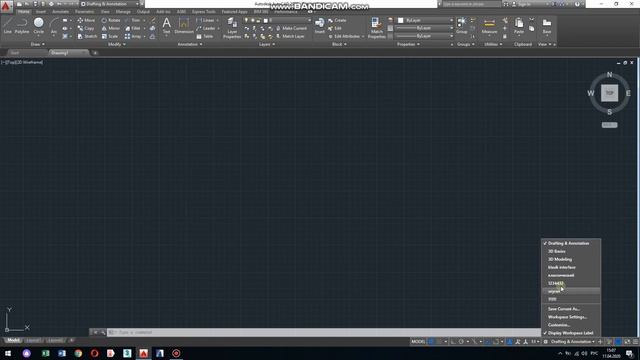Select the Circle tool

tap(38, 26)
